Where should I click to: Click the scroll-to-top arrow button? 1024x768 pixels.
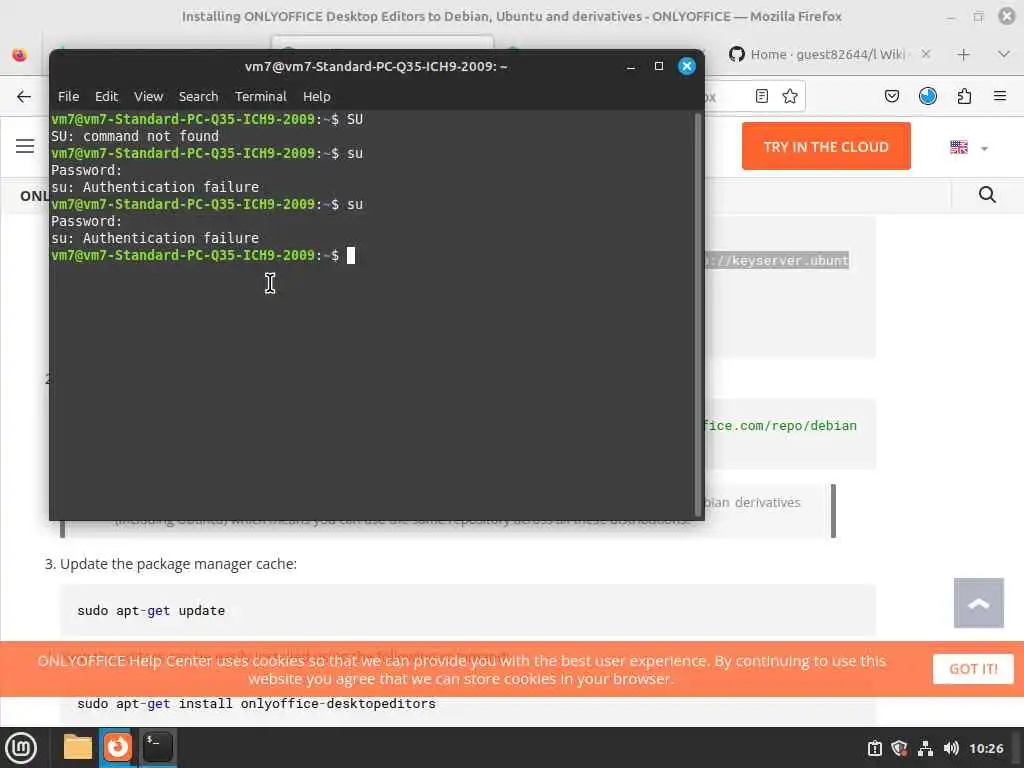(x=978, y=603)
